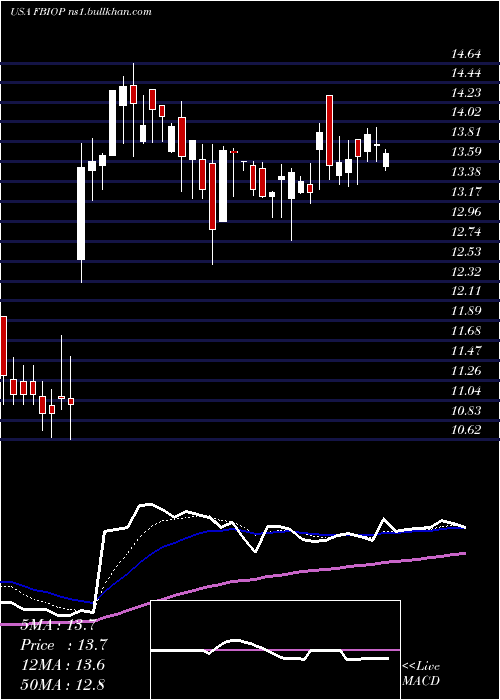Click the tall red candlestick near 14.23
The width and height of the screenshot is (500, 700).
pos(329,130)
